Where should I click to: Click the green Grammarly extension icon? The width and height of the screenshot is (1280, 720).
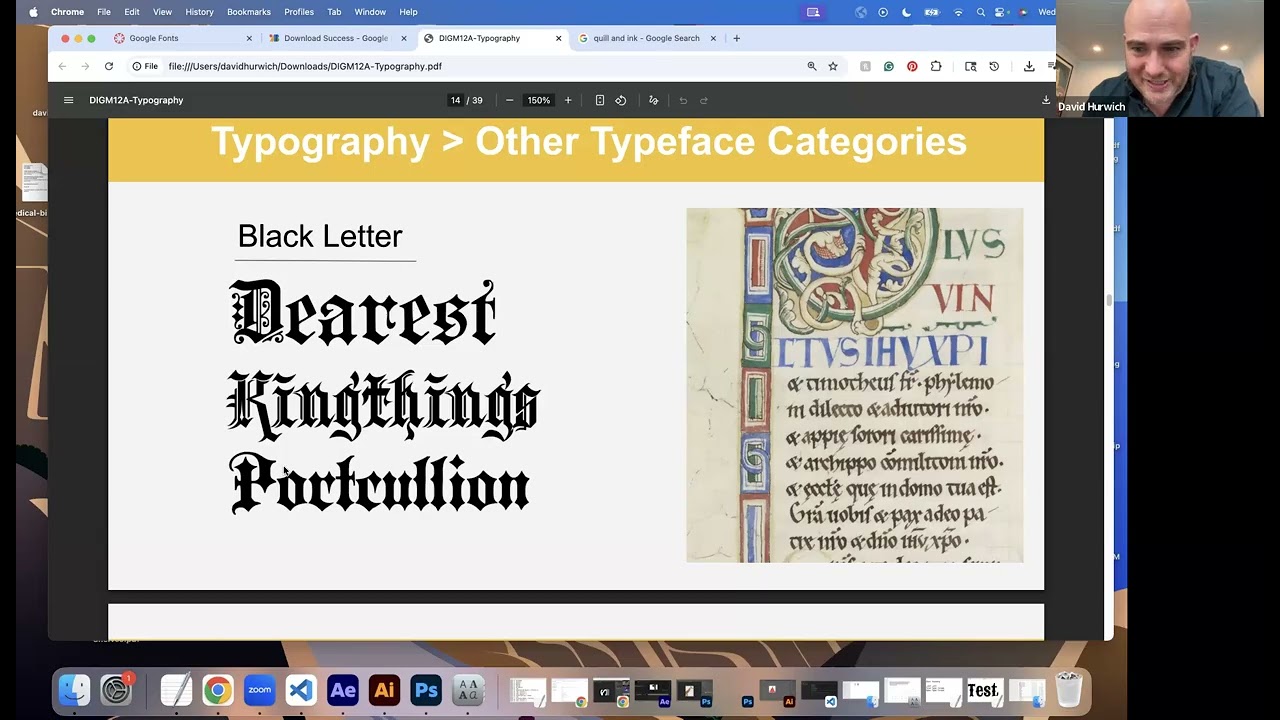[888, 66]
